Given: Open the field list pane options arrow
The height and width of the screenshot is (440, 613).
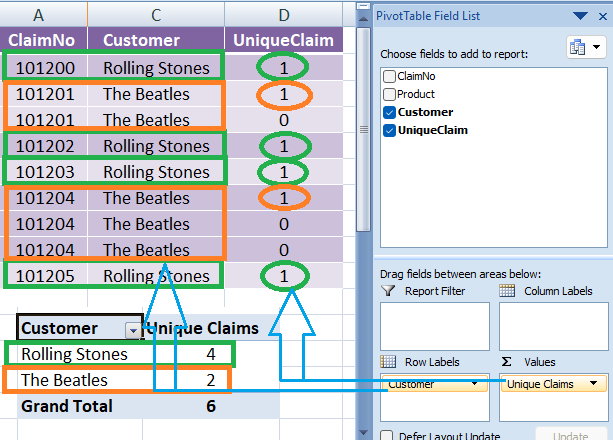Looking at the screenshot, I should click(579, 16).
